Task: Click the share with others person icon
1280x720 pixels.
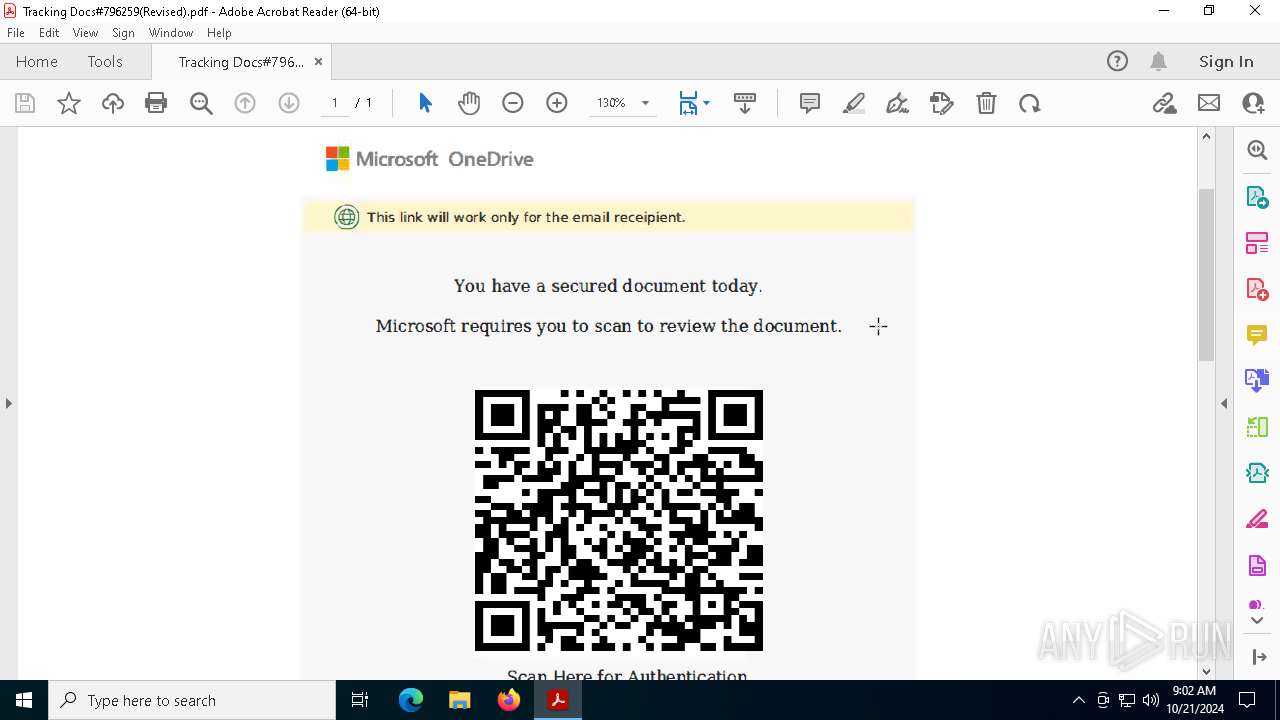Action: [x=1253, y=103]
